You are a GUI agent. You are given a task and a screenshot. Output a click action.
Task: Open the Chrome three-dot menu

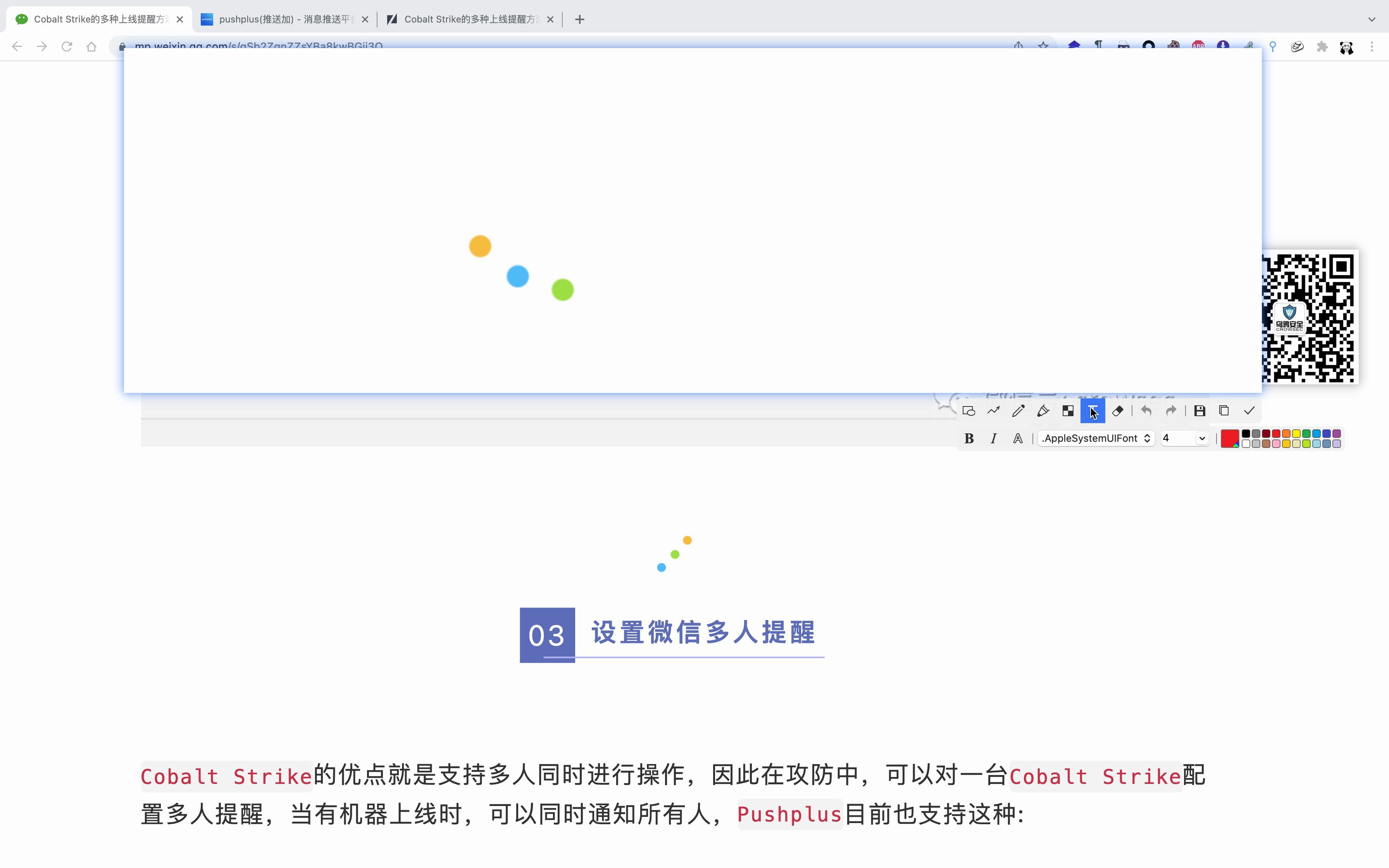click(1372, 46)
